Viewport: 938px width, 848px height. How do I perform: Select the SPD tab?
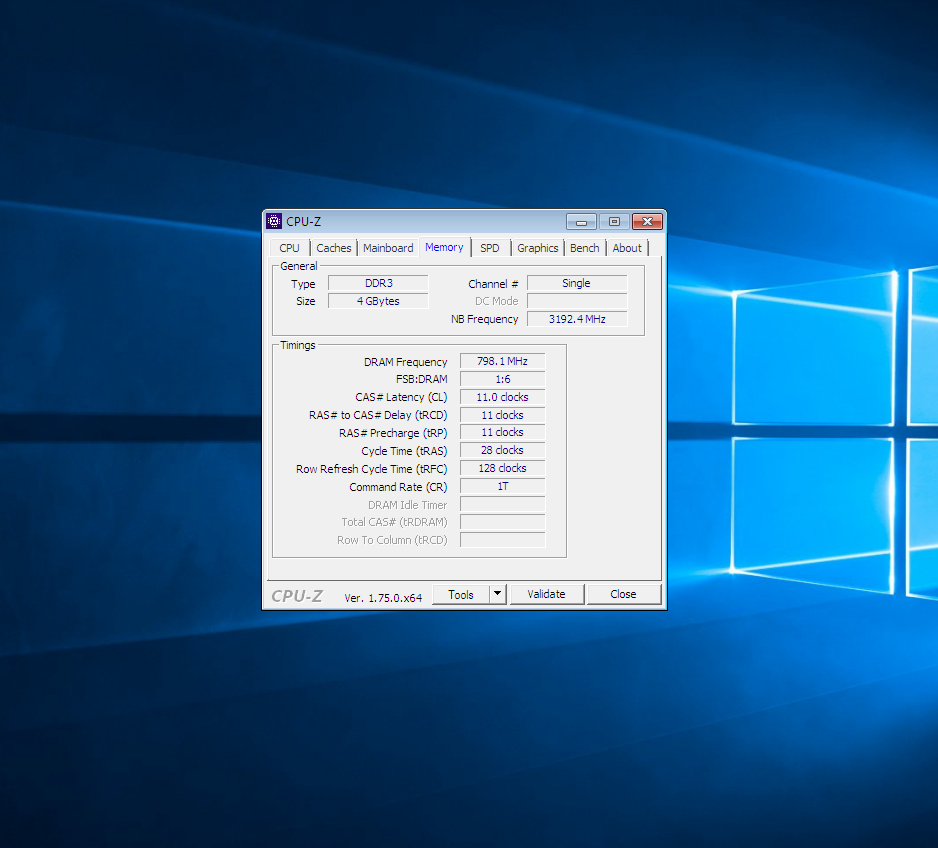tap(489, 248)
